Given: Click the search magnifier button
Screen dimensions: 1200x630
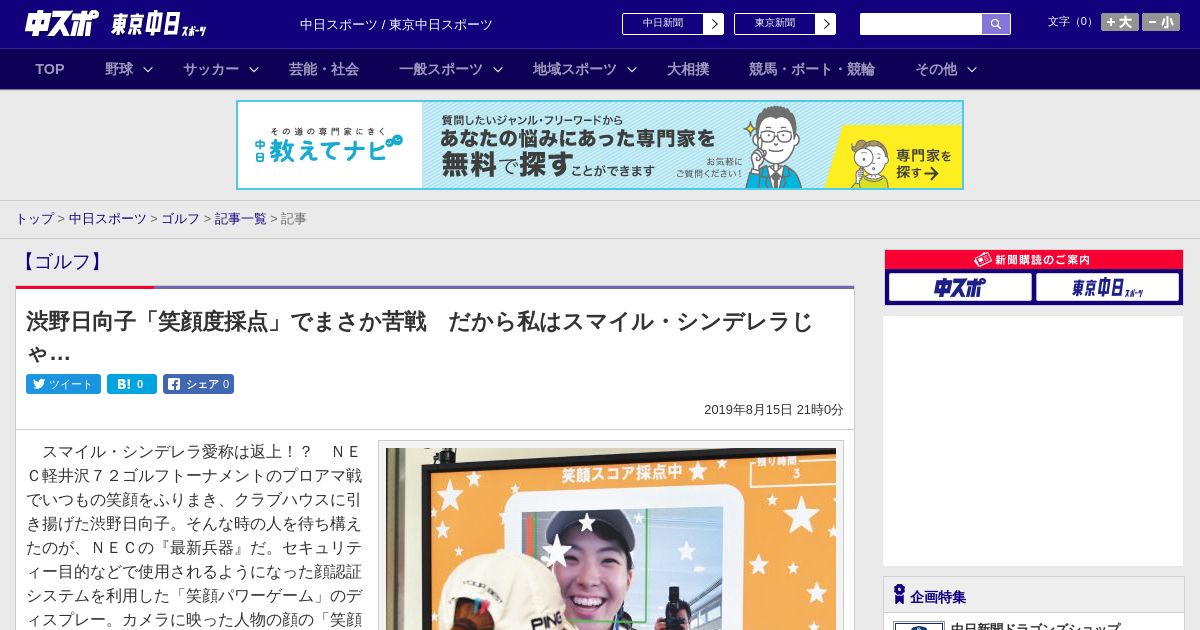Looking at the screenshot, I should coord(996,24).
